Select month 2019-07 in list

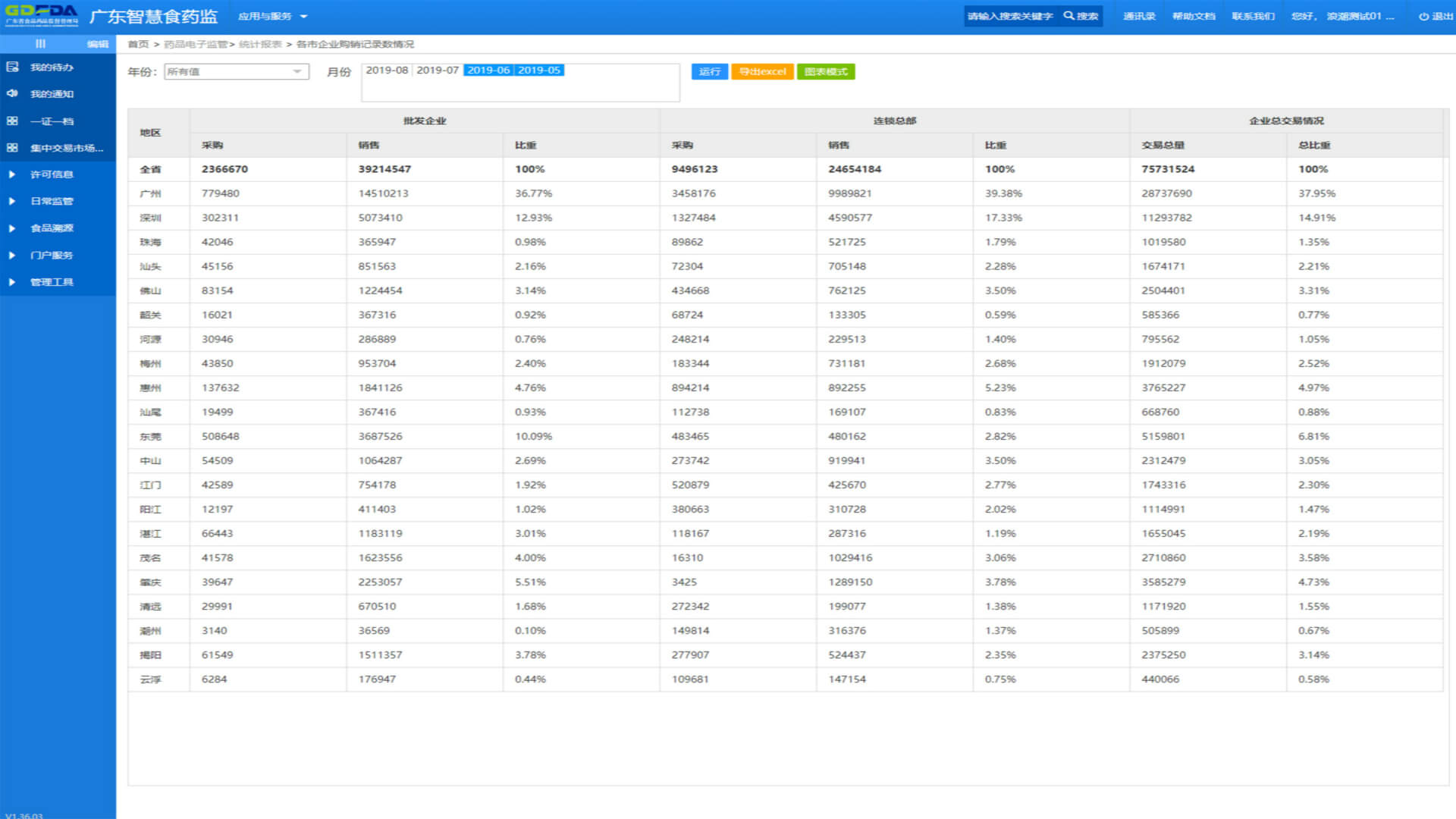438,71
